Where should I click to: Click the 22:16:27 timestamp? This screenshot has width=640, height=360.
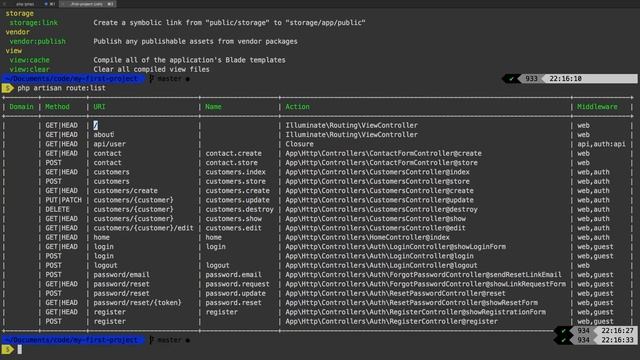(x=617, y=331)
